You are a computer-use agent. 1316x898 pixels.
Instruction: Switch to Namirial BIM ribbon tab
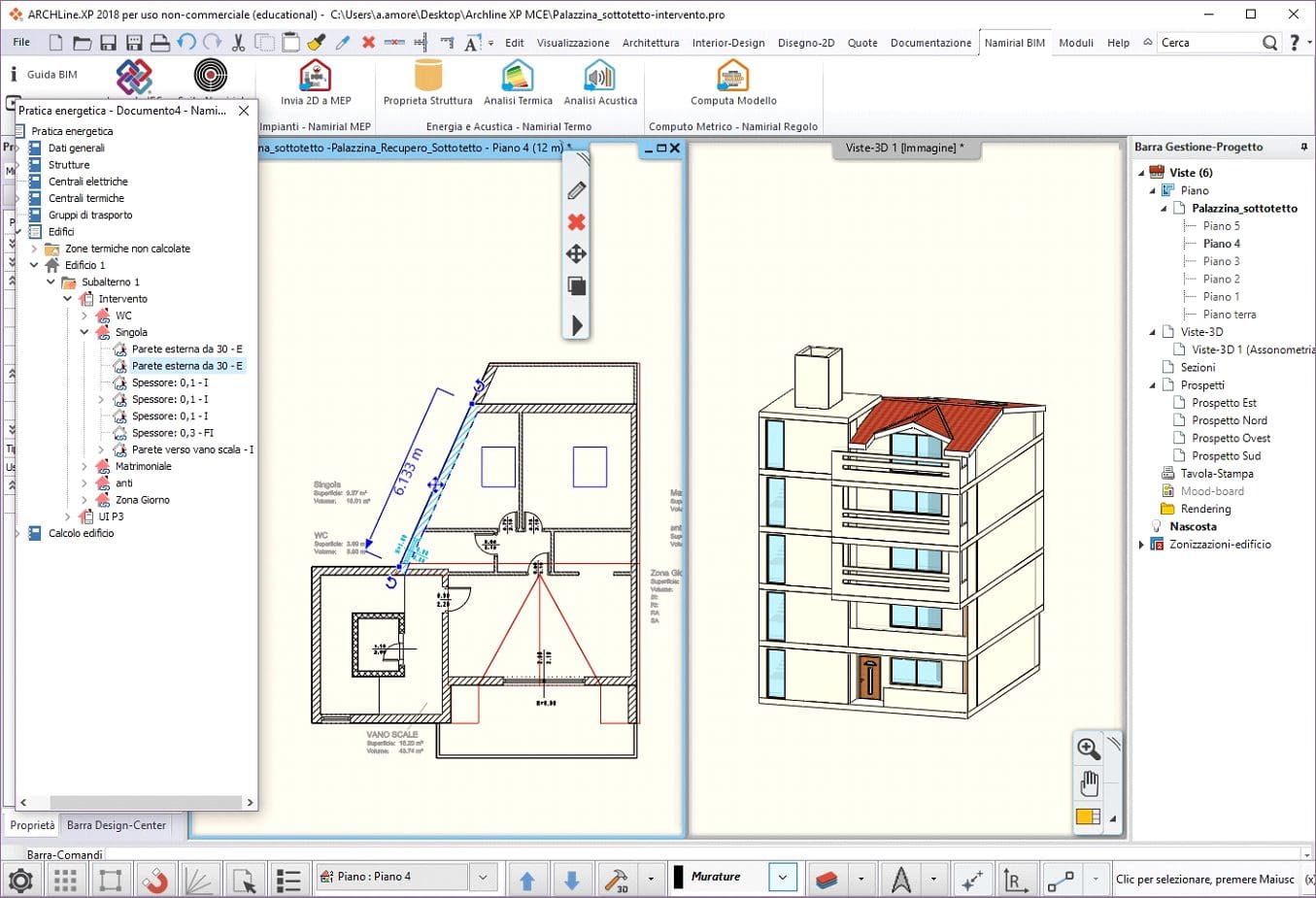(x=1015, y=43)
